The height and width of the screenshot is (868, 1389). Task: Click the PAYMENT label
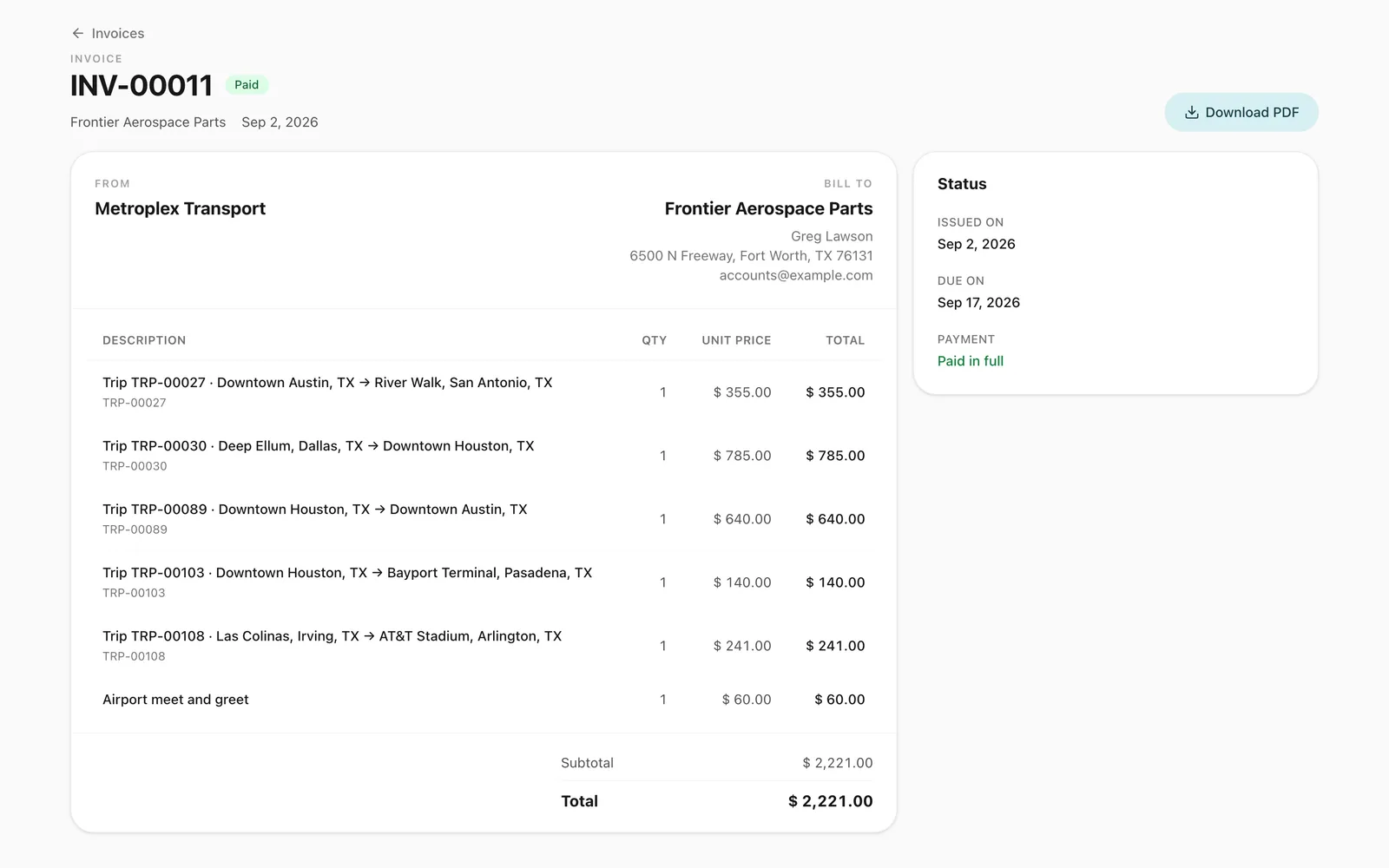pyautogui.click(x=966, y=339)
